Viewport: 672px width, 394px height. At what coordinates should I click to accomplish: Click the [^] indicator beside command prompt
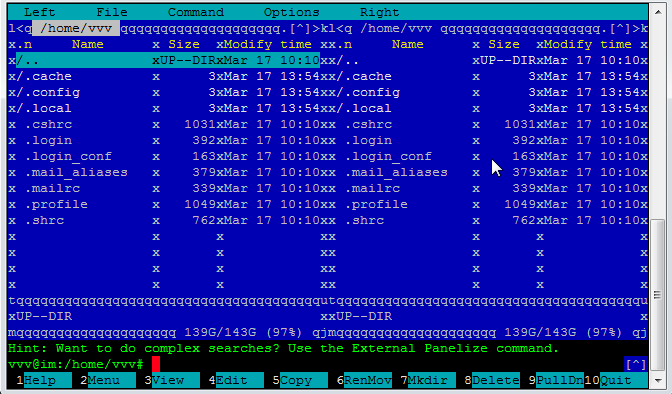coord(636,364)
